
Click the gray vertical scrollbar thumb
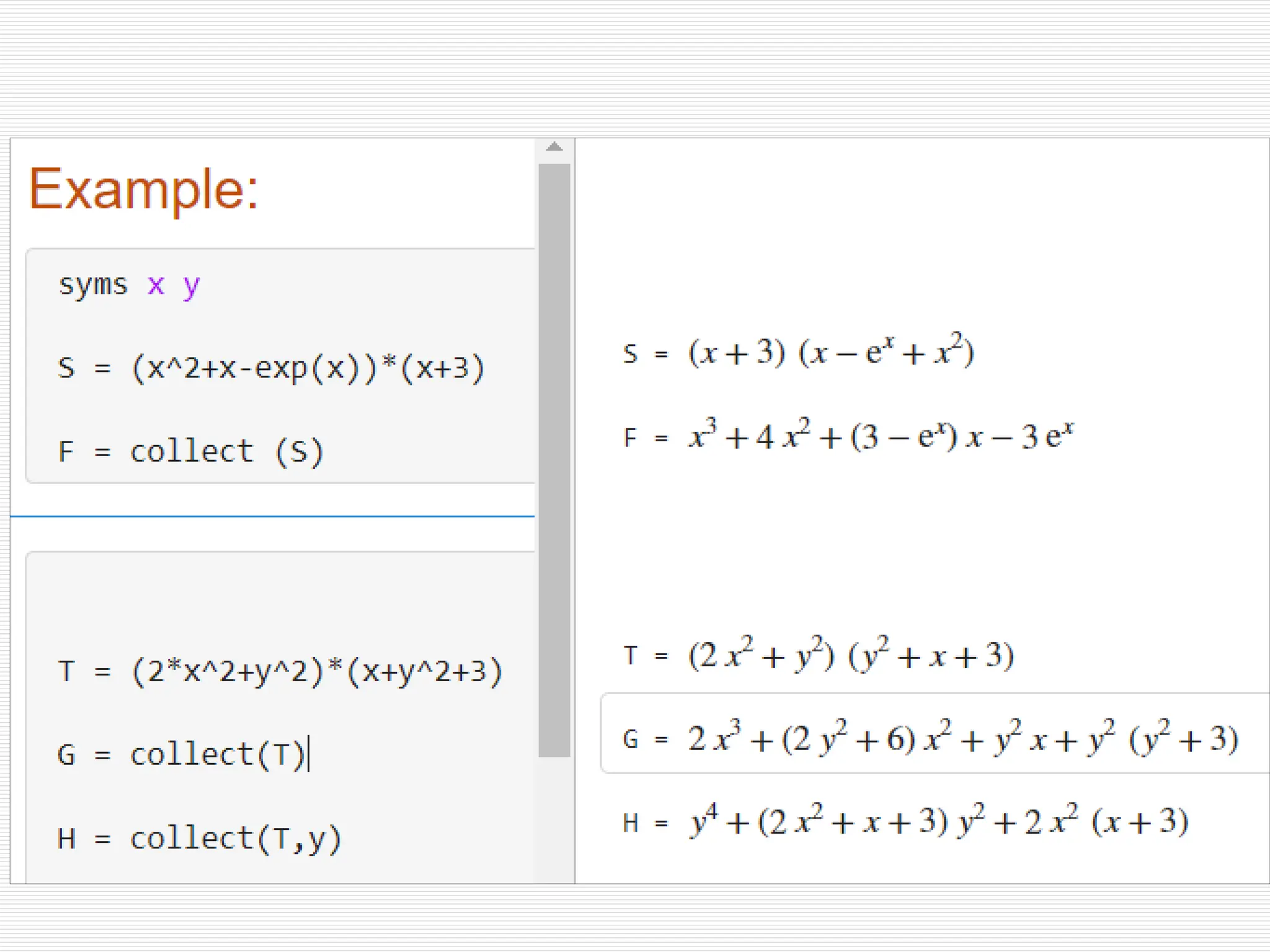[554, 459]
